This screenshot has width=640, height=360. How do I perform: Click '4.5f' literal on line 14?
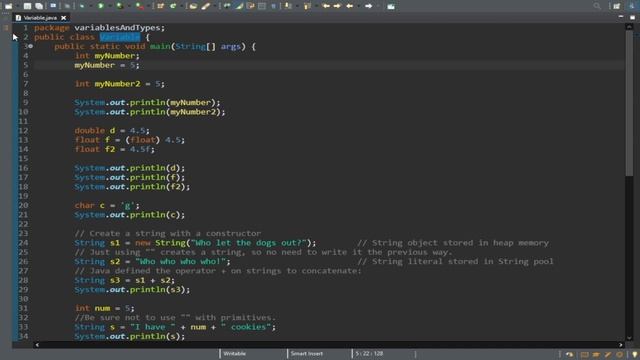(140, 149)
